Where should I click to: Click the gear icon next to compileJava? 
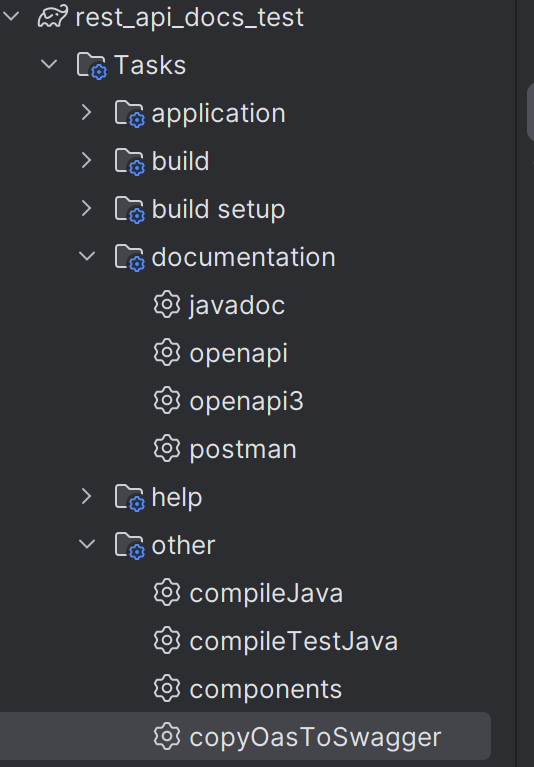click(x=167, y=592)
